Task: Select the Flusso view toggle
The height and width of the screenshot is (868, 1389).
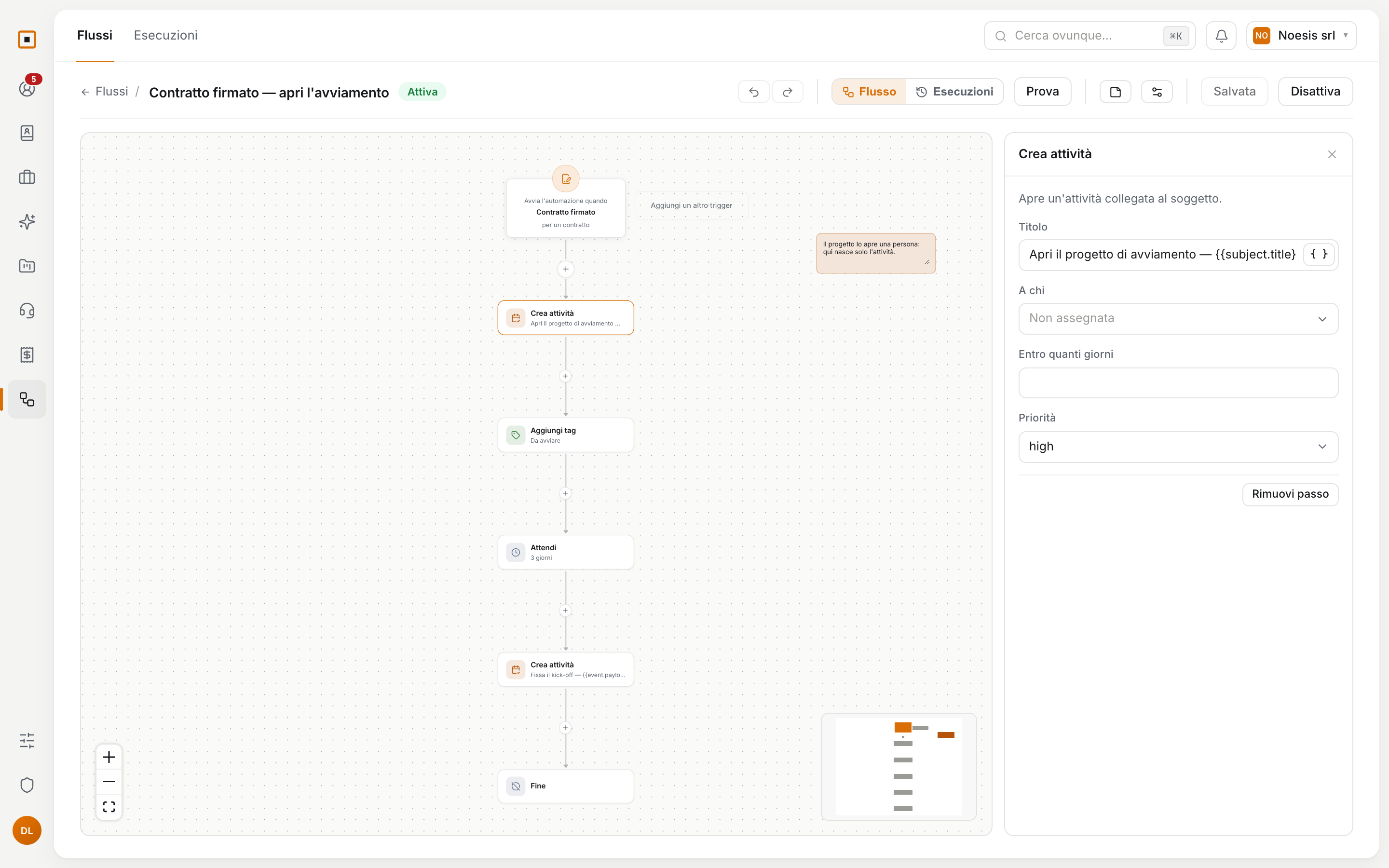Action: [869, 92]
